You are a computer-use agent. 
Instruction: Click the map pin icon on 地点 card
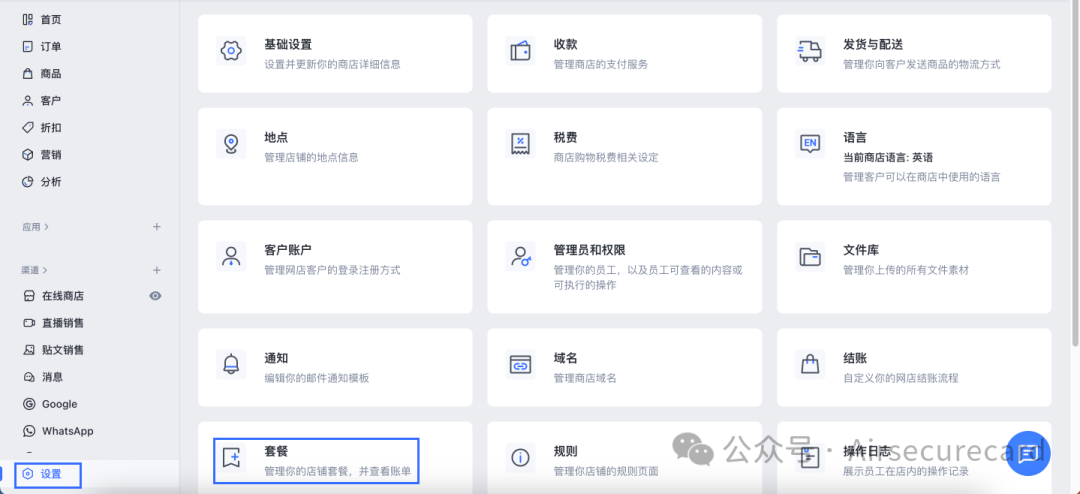coord(231,144)
